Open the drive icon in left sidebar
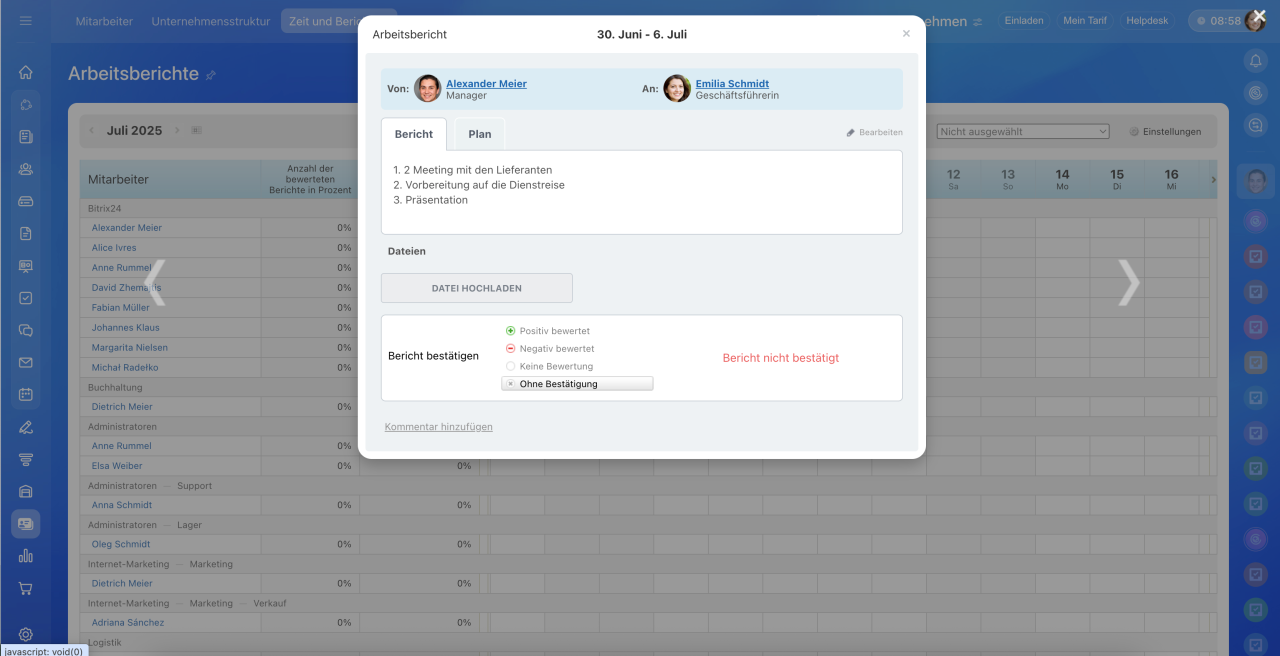This screenshot has width=1280, height=656. 26,201
